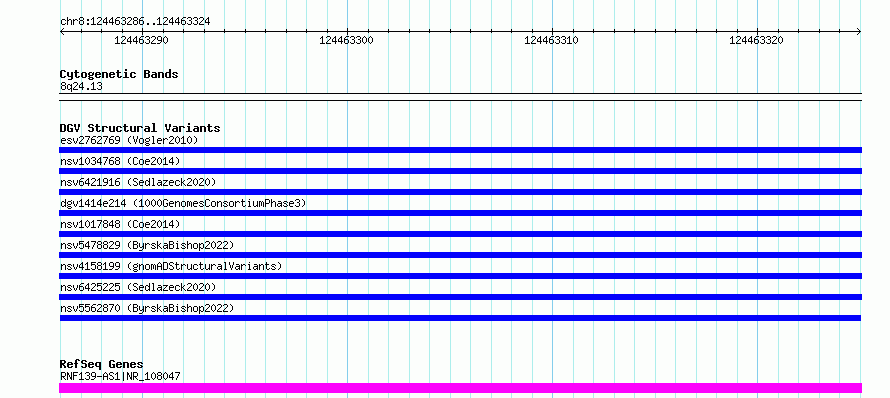
Task: Select the 8q24.13 cytogenetic band label
Action: coord(81,86)
